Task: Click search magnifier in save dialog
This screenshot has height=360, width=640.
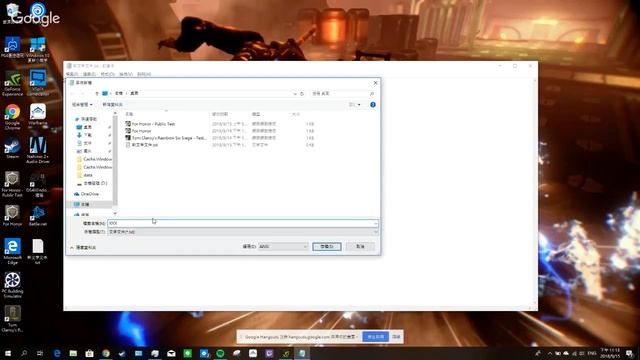Action: [x=372, y=94]
